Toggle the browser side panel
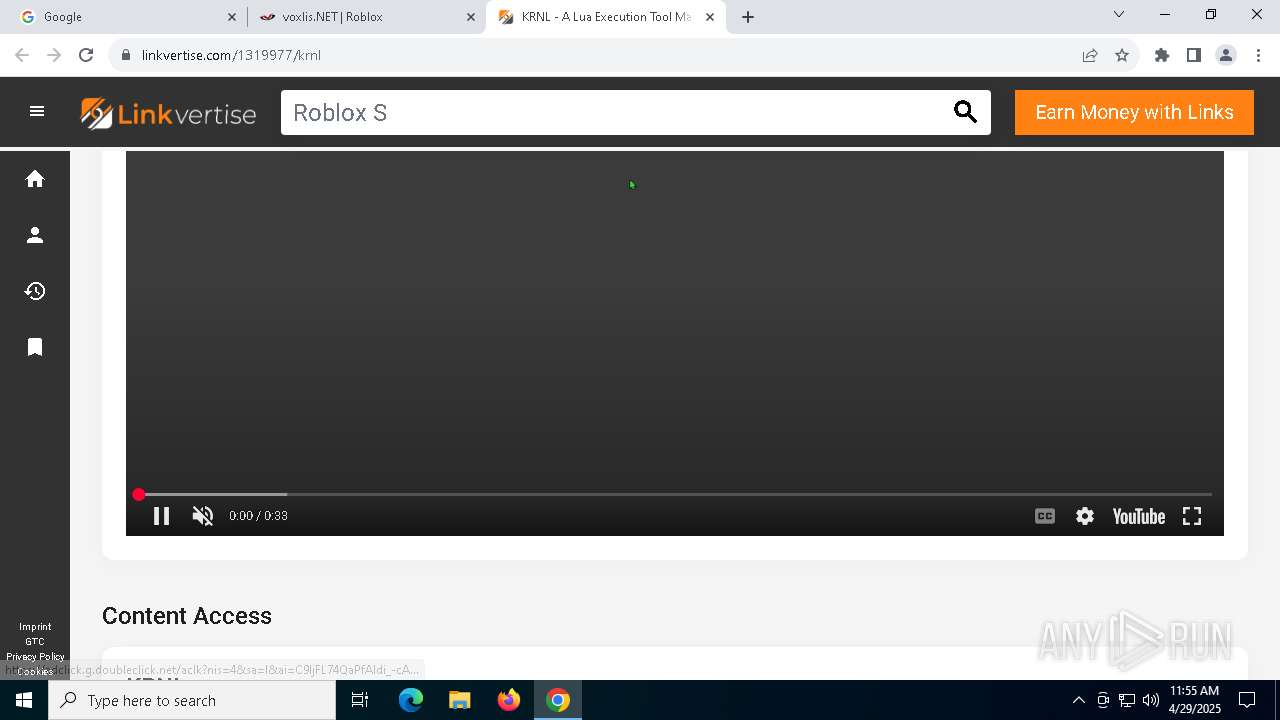The image size is (1280, 720). coord(1194,55)
